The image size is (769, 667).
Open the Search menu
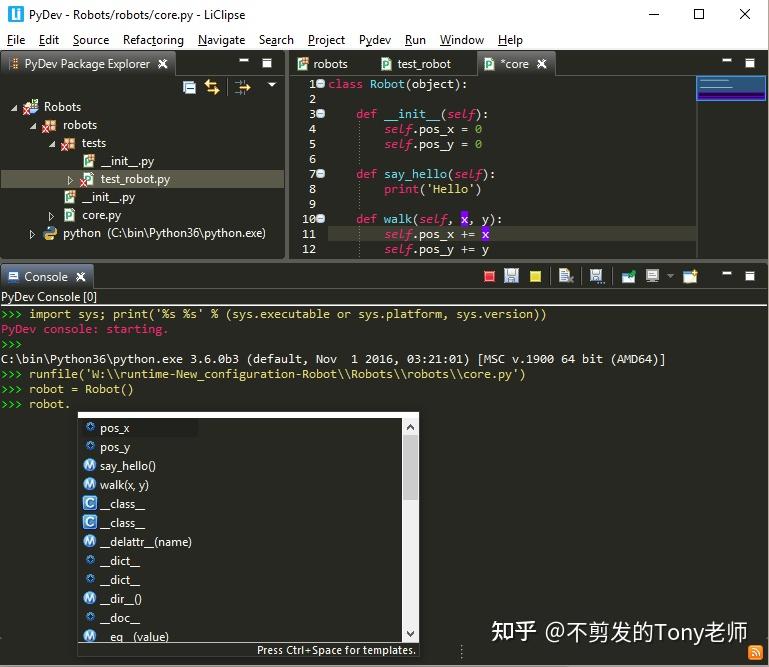(x=276, y=40)
